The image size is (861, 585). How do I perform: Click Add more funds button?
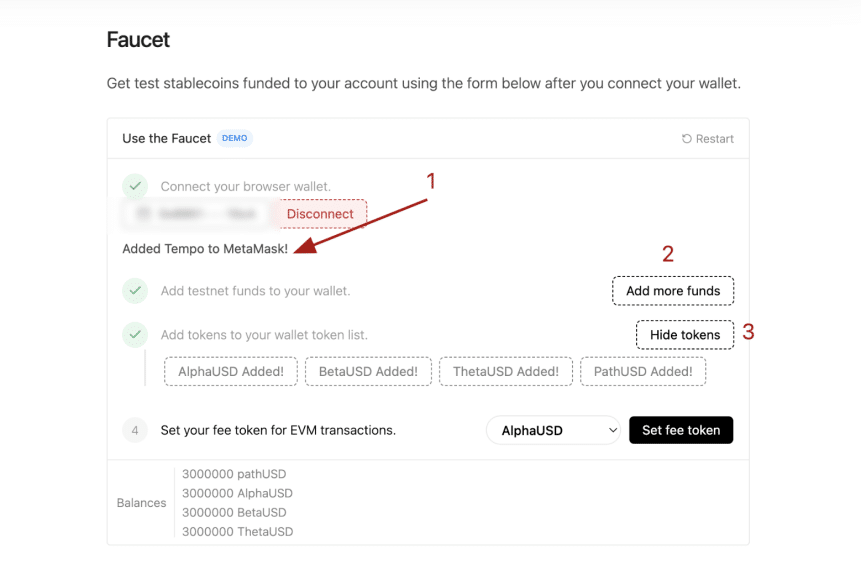pos(673,291)
